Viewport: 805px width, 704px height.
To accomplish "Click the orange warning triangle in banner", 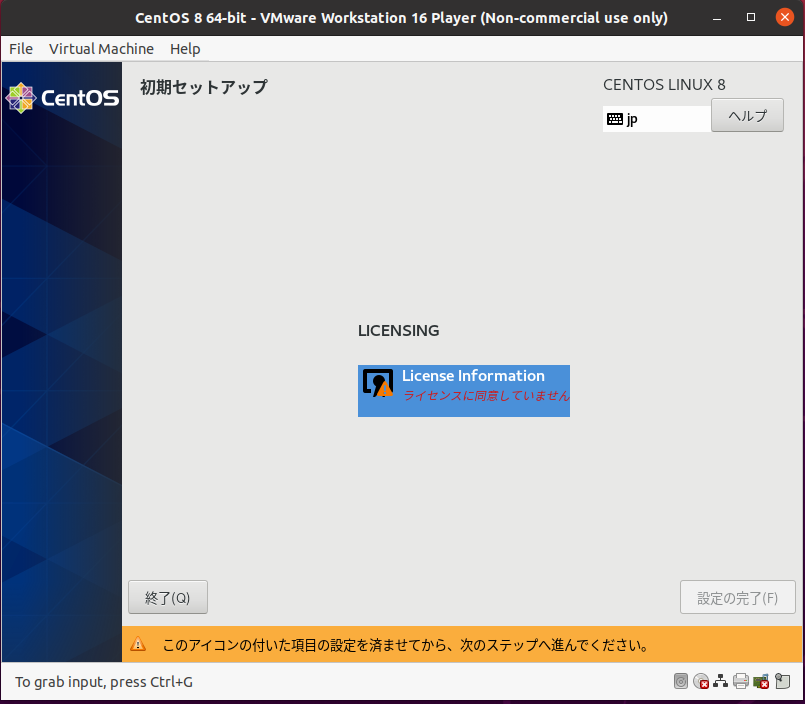I will (x=139, y=645).
